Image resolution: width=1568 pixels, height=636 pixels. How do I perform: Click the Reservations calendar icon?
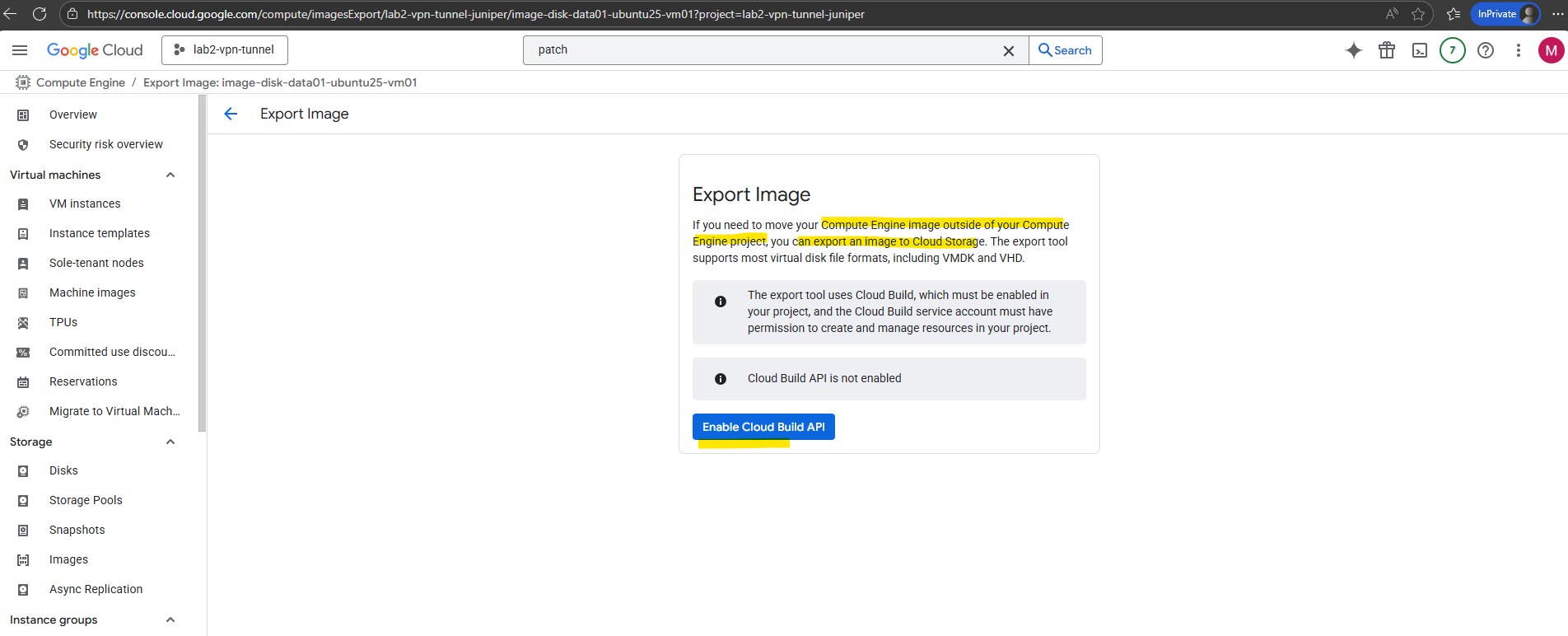point(23,382)
